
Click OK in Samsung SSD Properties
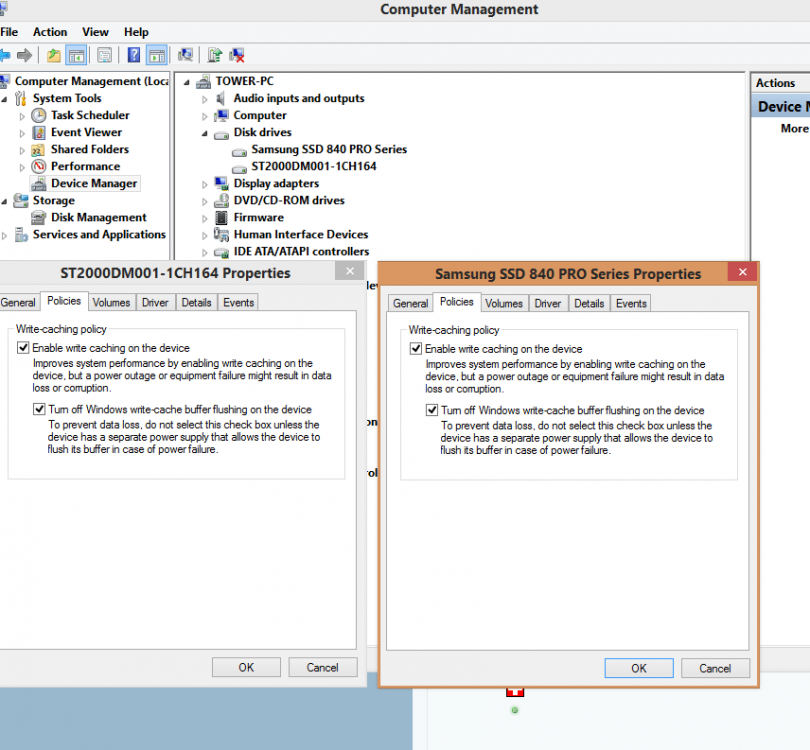[639, 668]
